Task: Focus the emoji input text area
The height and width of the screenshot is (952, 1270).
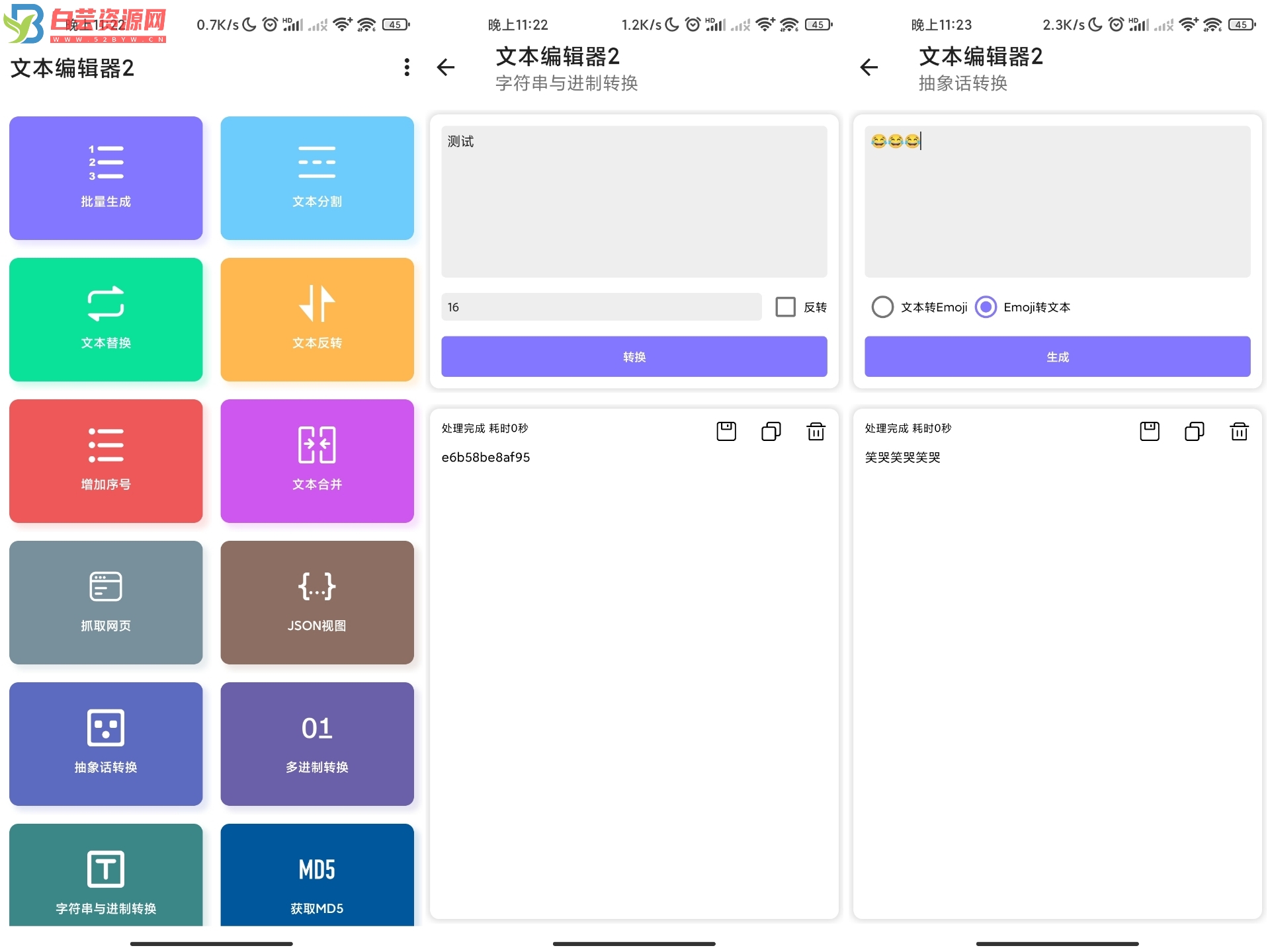Action: (1058, 202)
